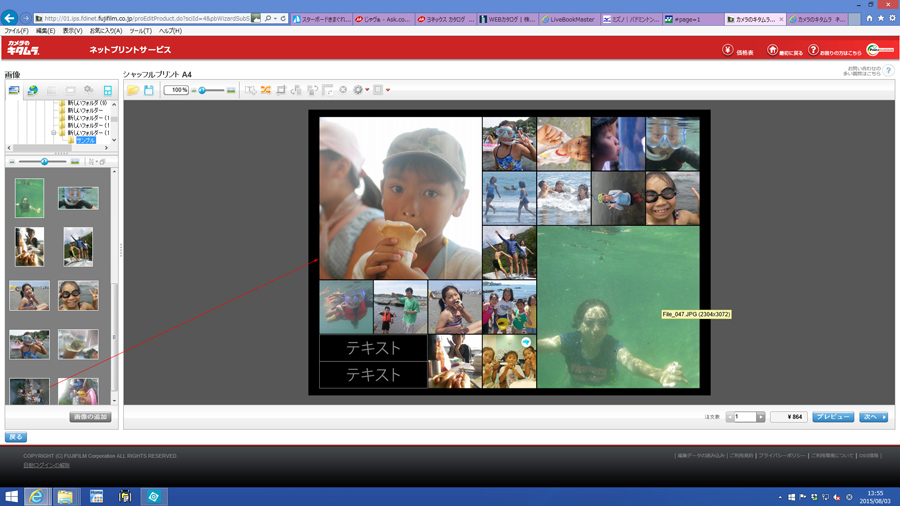Select the サンプル folder in tree
Image resolution: width=900 pixels, height=506 pixels.
[85, 140]
